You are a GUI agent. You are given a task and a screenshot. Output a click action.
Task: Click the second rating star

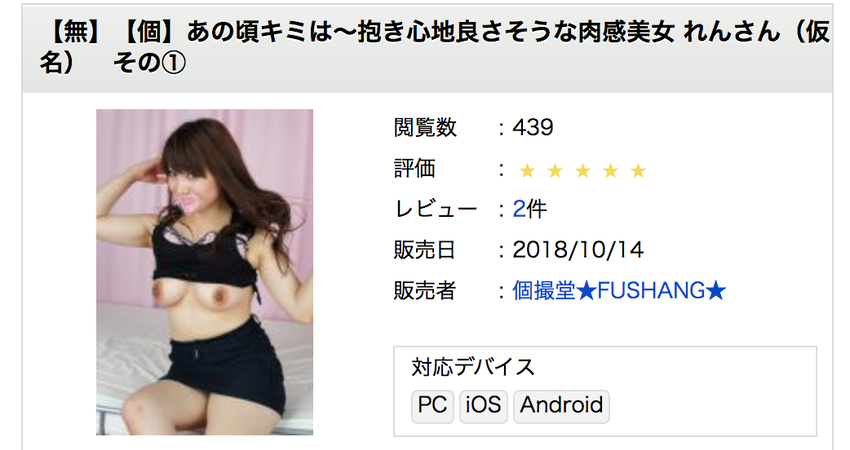coord(555,171)
